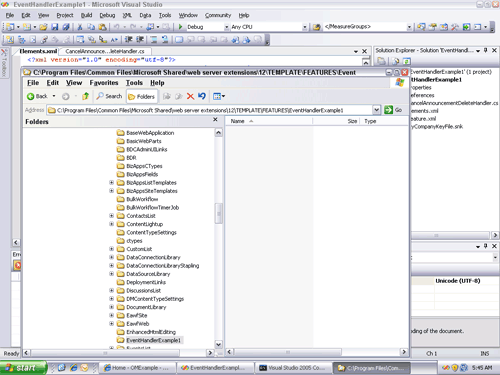Open Search in the Explorer toolbar

click(109, 96)
